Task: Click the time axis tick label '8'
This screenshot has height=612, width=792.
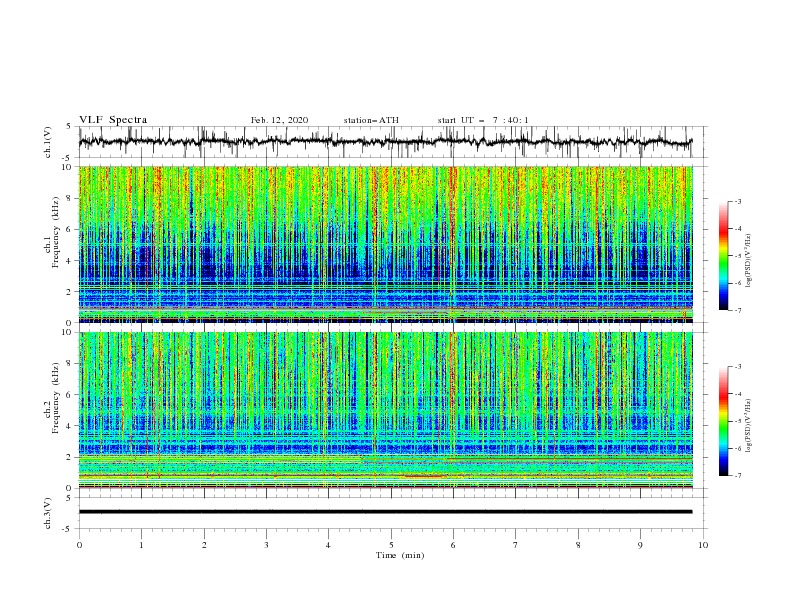Action: coord(578,545)
